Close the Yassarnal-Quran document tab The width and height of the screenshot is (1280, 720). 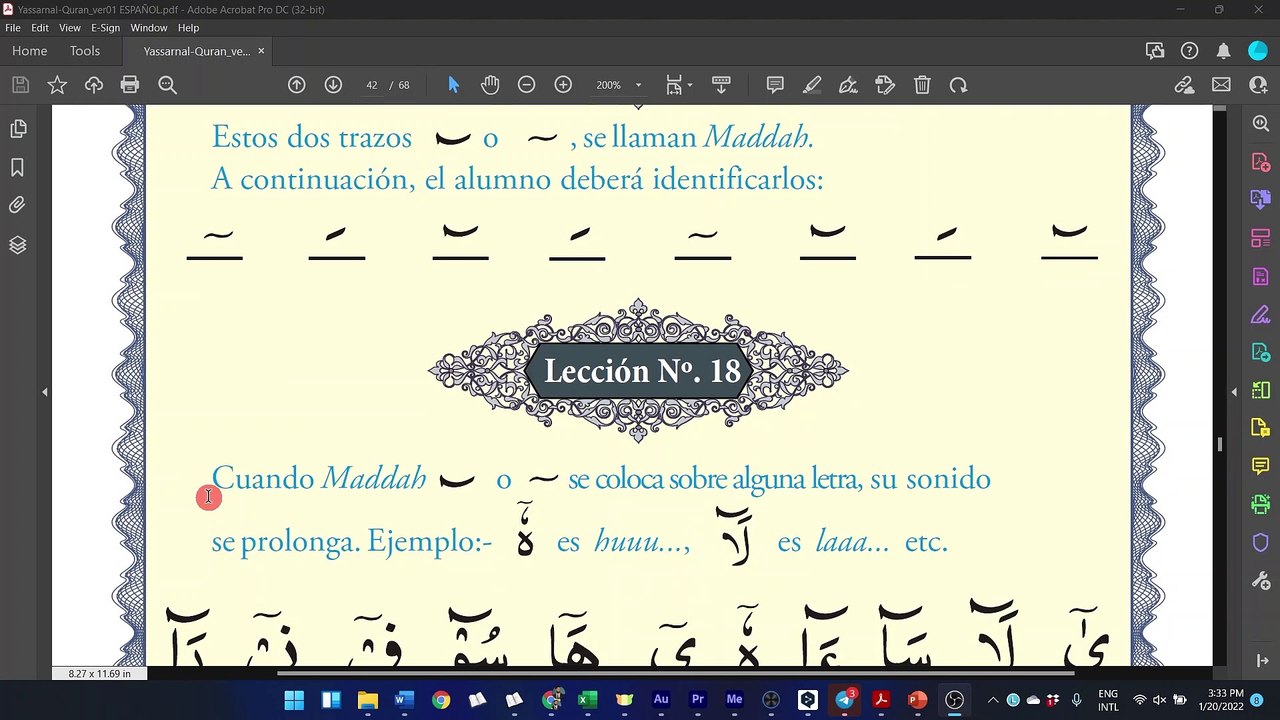coord(262,51)
